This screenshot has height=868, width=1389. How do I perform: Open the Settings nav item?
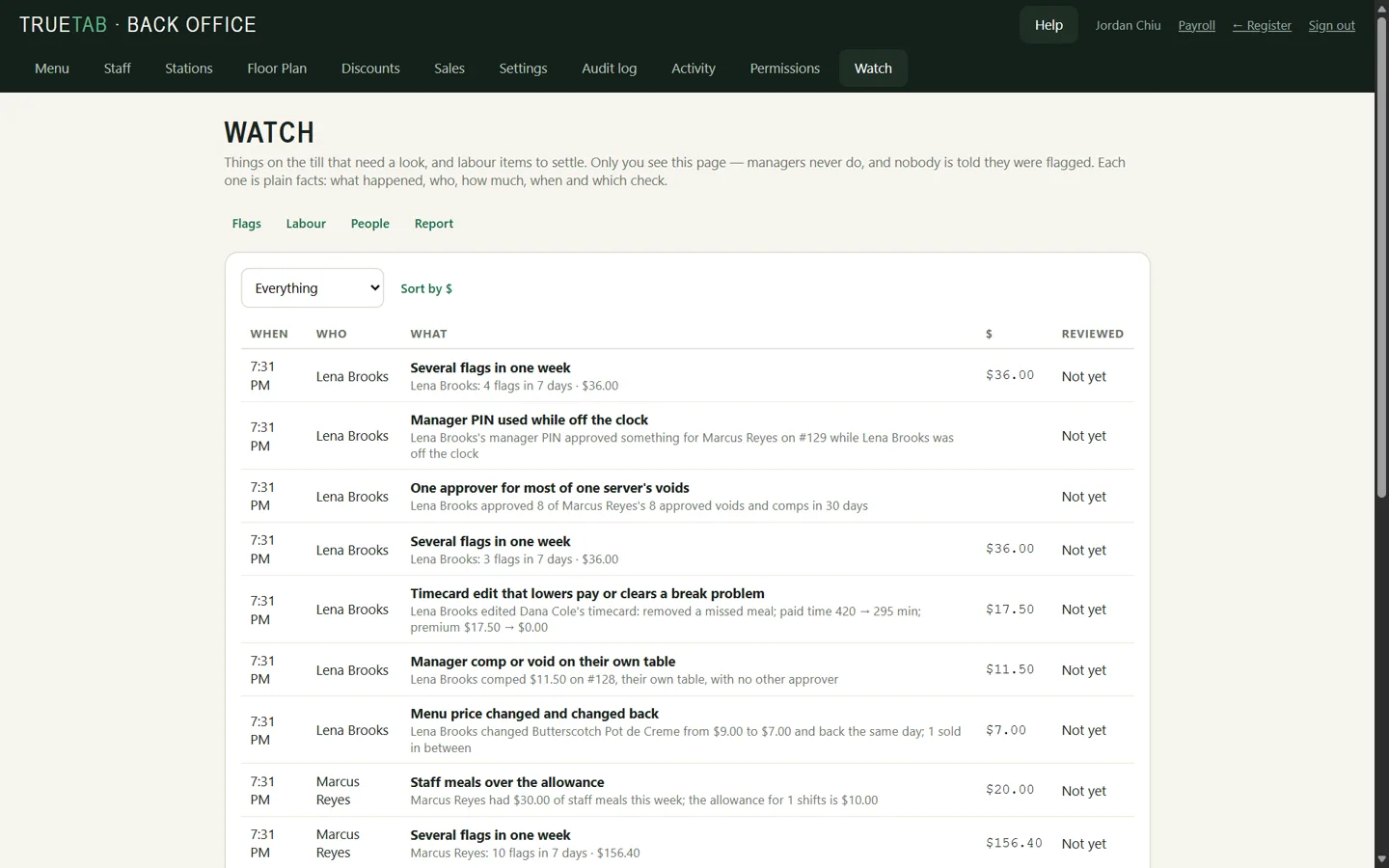pyautogui.click(x=523, y=68)
